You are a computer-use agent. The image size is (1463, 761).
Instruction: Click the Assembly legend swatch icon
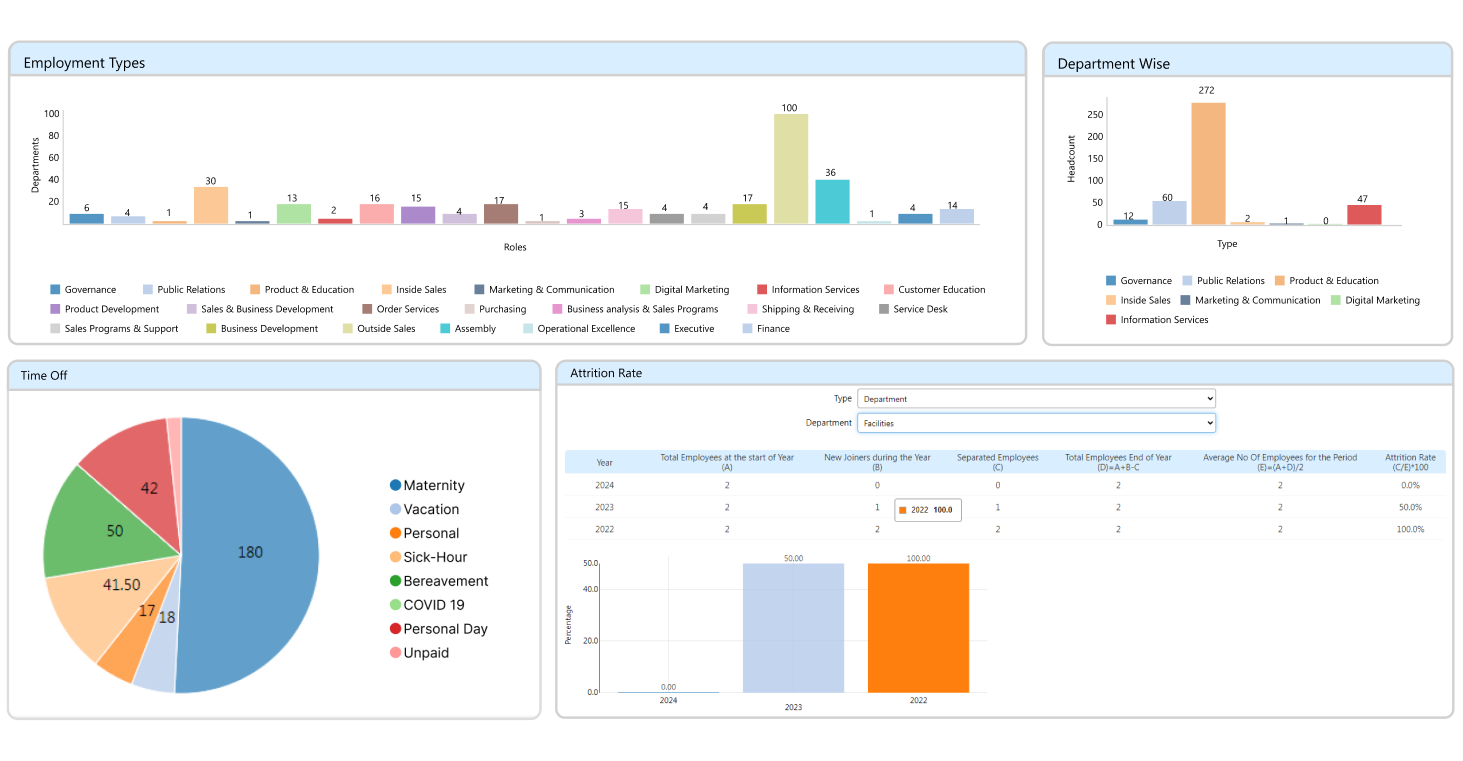click(445, 329)
